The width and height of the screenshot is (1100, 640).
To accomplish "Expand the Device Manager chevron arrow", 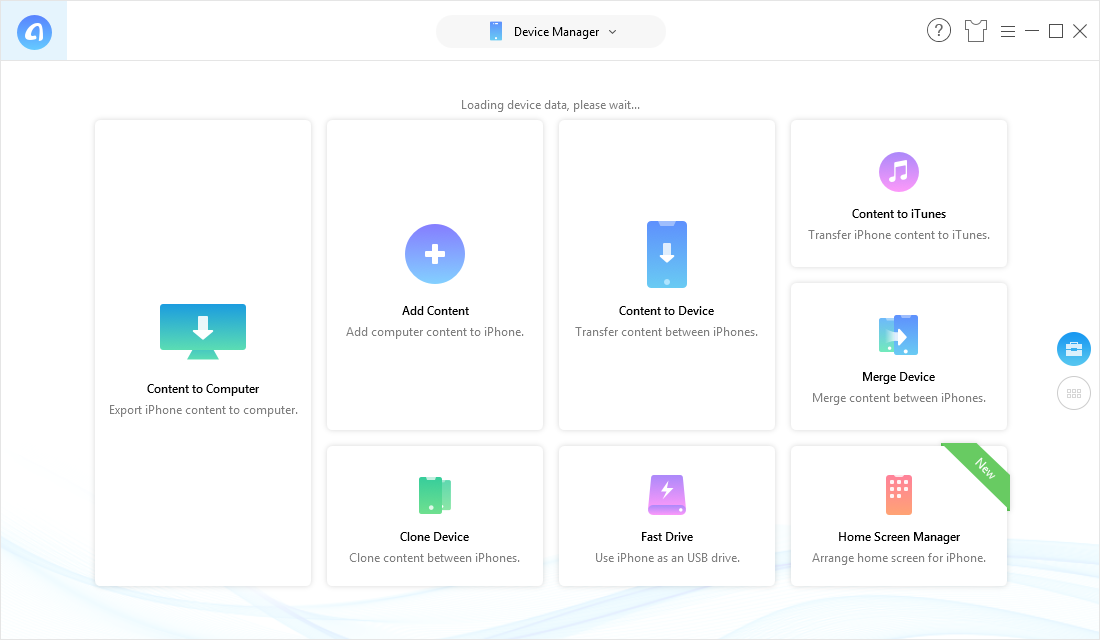I will (x=612, y=32).
